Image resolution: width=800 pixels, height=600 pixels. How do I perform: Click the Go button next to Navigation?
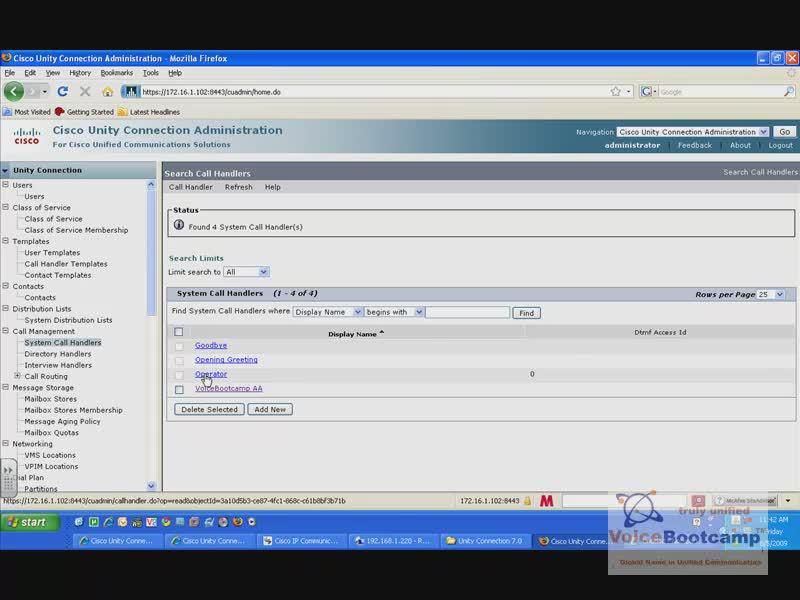click(x=784, y=132)
